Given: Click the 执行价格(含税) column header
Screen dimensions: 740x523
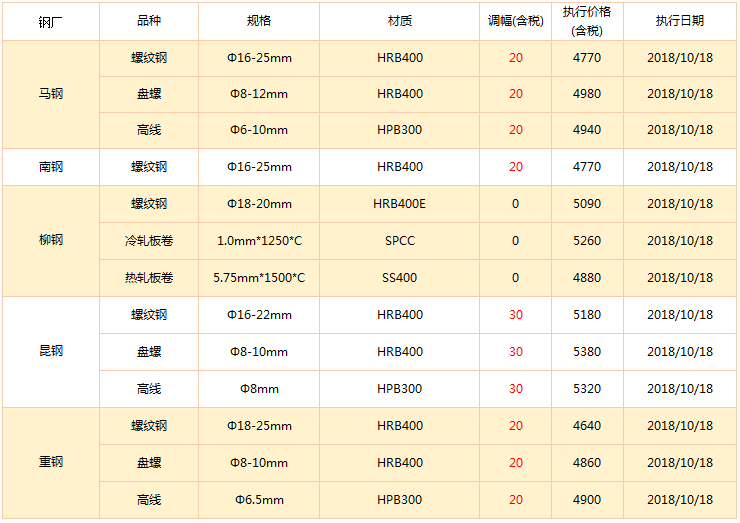Looking at the screenshot, I should click(x=587, y=21).
